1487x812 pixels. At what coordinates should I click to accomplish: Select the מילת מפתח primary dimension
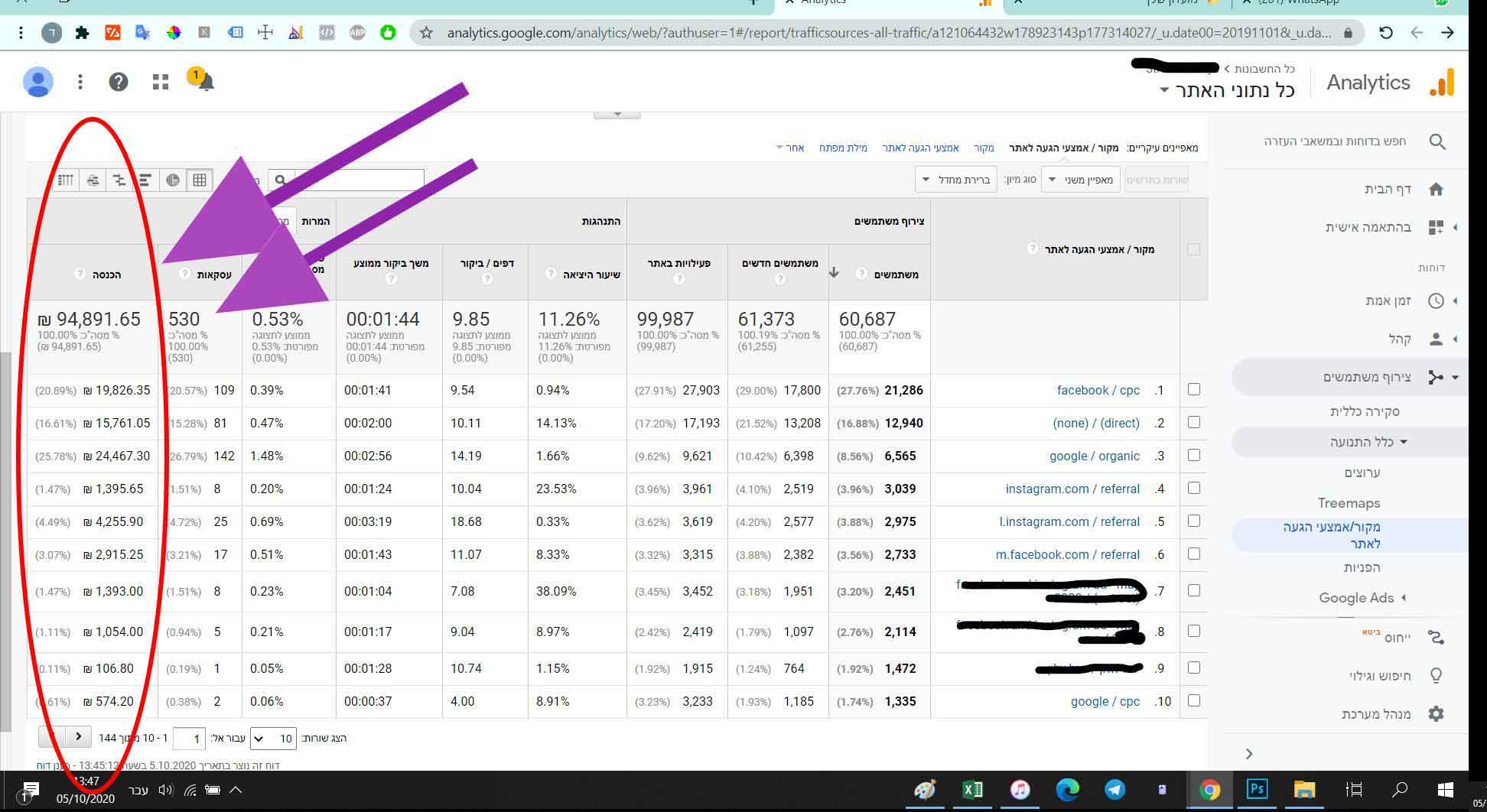843,148
